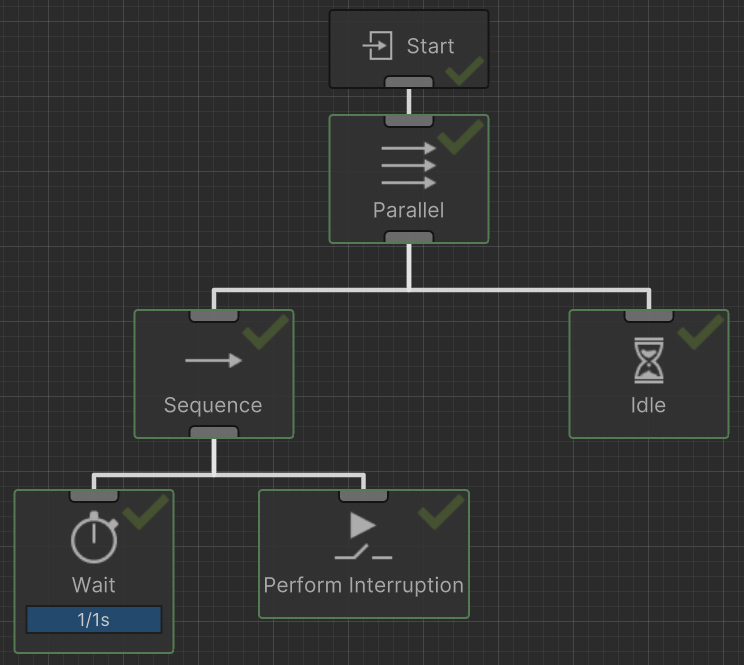
Task: Click the Sequence node's single arrow icon
Action: 213,360
